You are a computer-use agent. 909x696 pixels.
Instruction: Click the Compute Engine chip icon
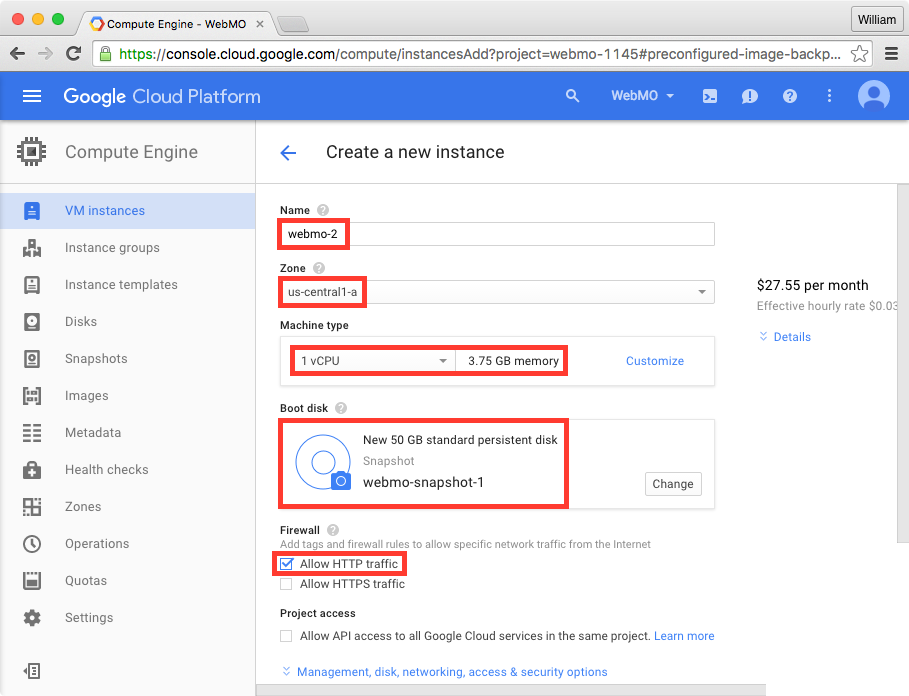pyautogui.click(x=31, y=152)
